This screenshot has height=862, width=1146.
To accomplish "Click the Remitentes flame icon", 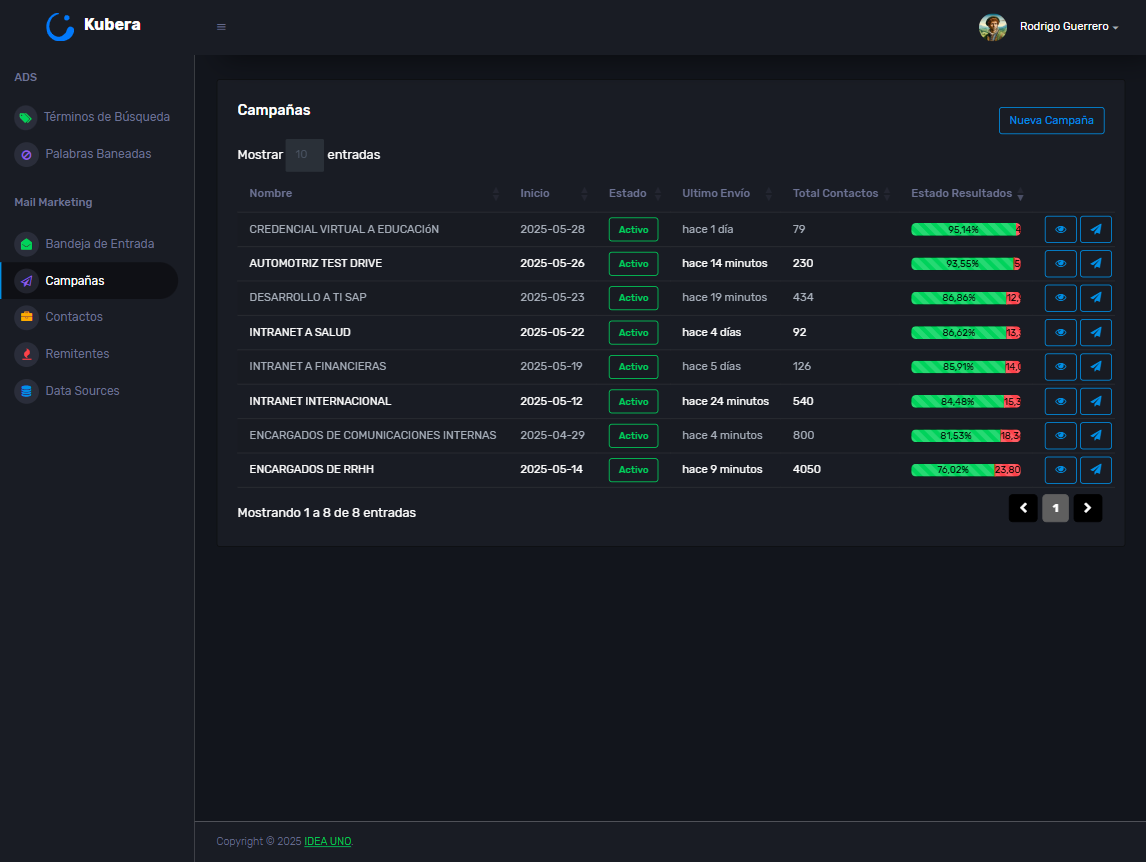I will pos(26,354).
